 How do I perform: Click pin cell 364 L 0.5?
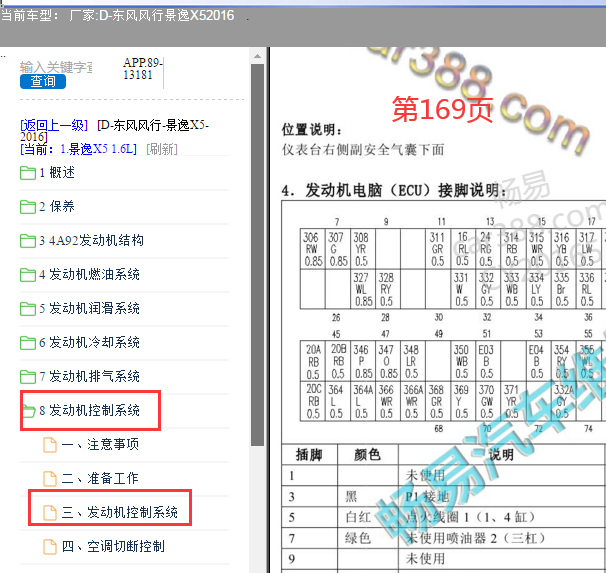(x=338, y=401)
